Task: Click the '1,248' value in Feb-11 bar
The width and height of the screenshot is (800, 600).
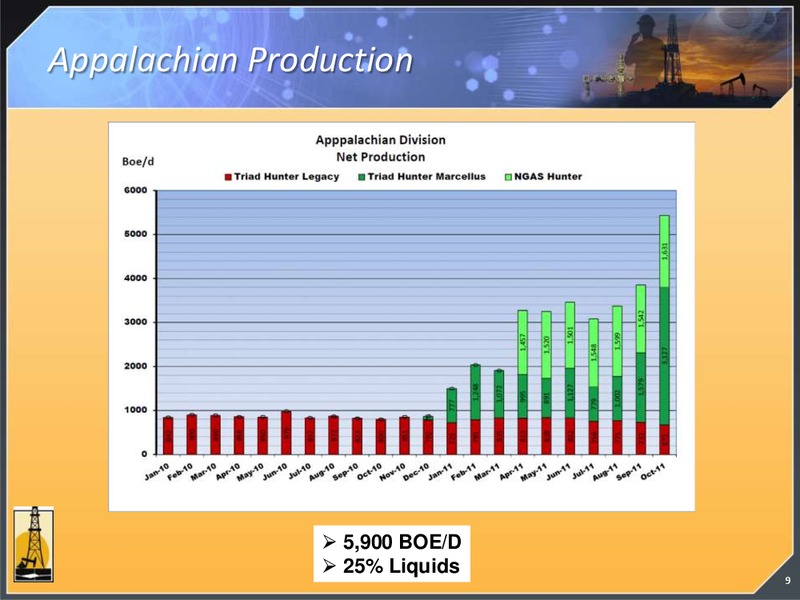Action: [476, 392]
